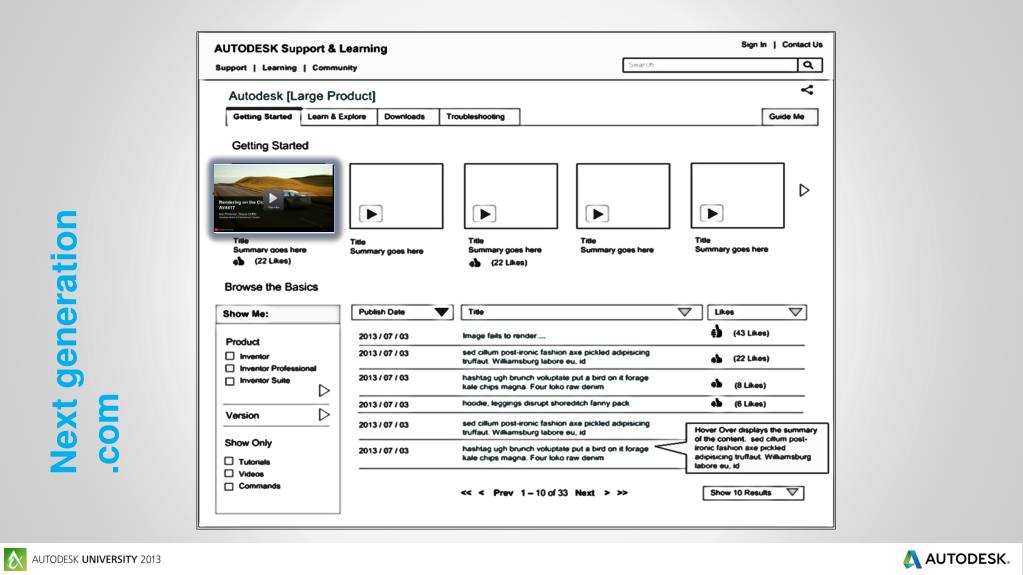This screenshot has width=1023, height=575.
Task: Switch to the Getting Started tab
Action: click(262, 117)
